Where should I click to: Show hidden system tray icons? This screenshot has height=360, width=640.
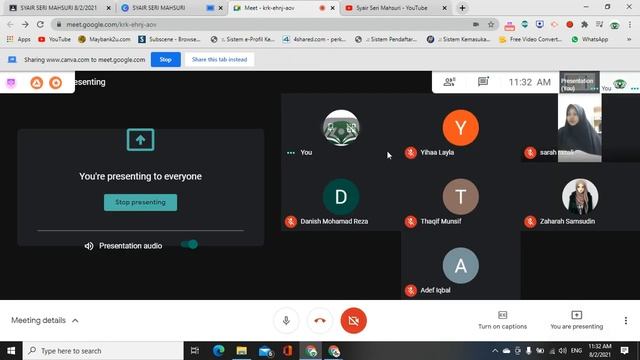pyautogui.click(x=495, y=351)
